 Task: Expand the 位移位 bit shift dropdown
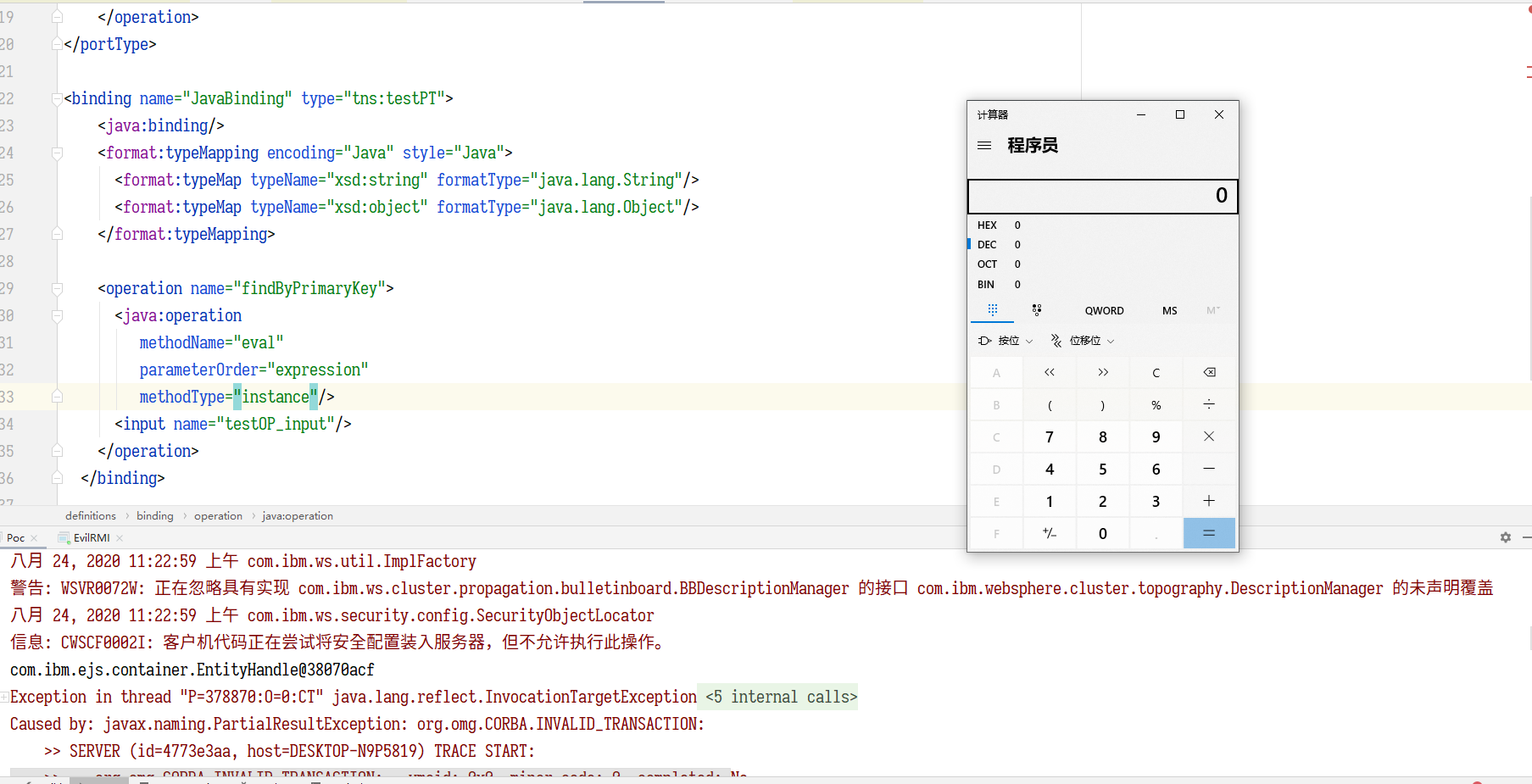pos(1084,341)
